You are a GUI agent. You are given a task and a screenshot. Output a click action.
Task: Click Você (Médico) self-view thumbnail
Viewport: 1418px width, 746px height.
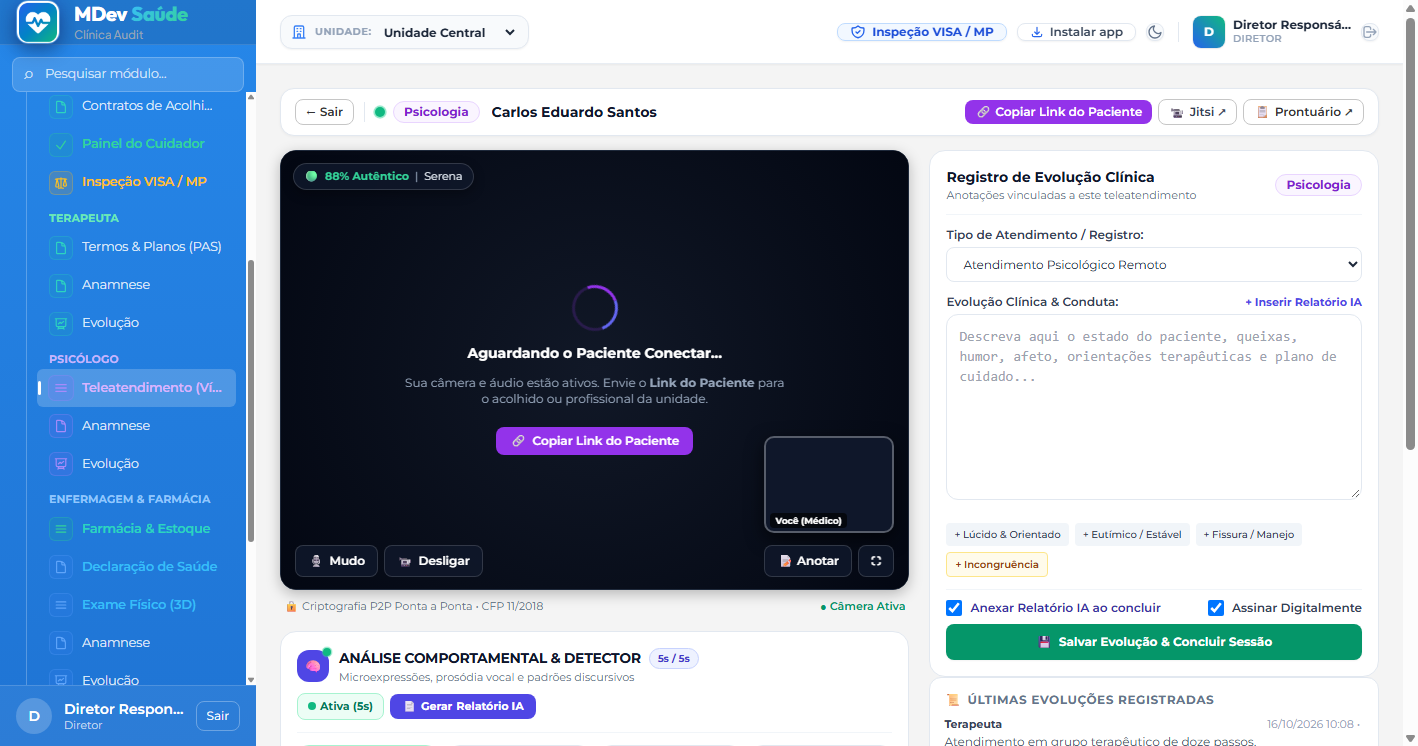(x=829, y=484)
